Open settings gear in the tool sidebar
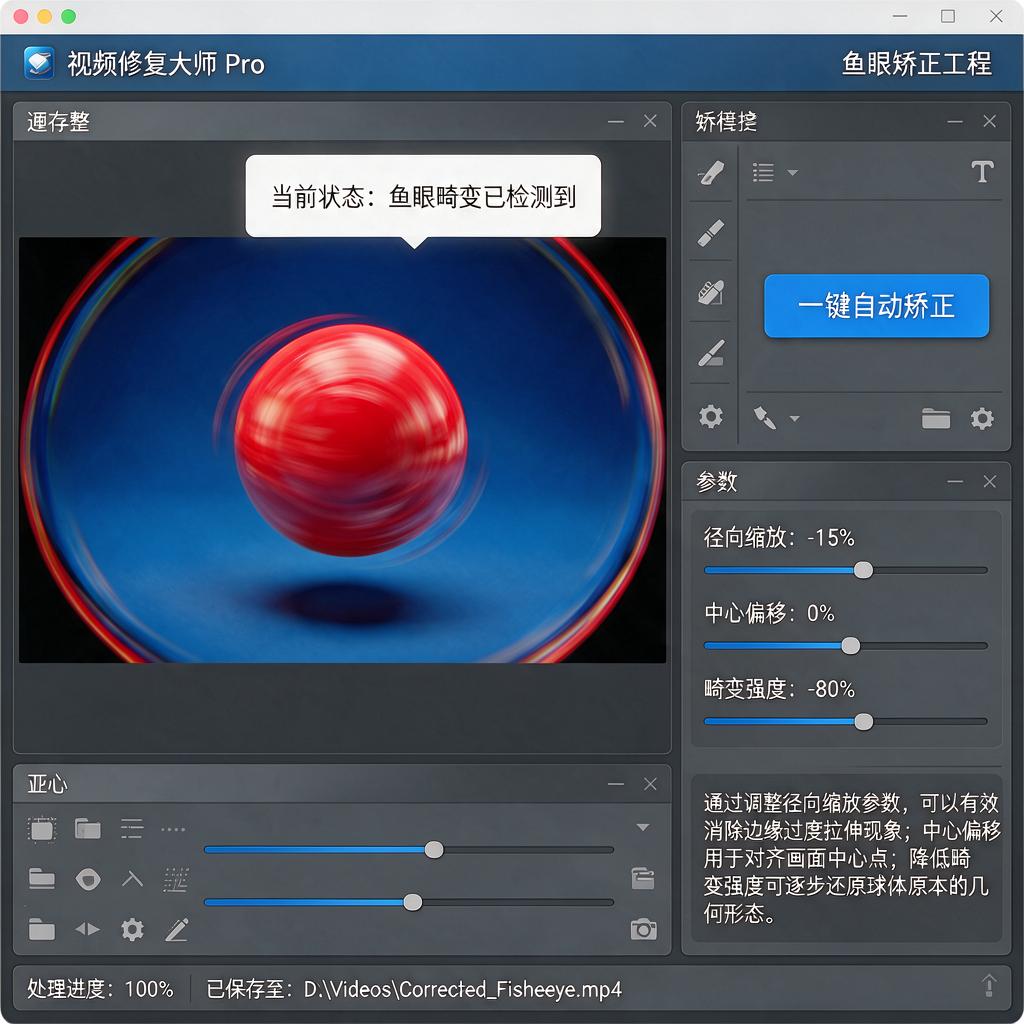 tap(711, 416)
